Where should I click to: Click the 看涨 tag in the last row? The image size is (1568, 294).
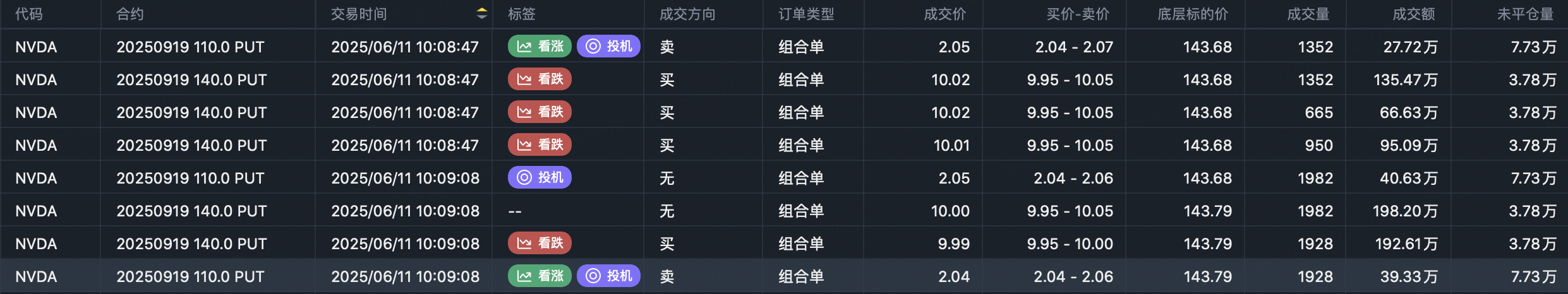click(x=540, y=276)
